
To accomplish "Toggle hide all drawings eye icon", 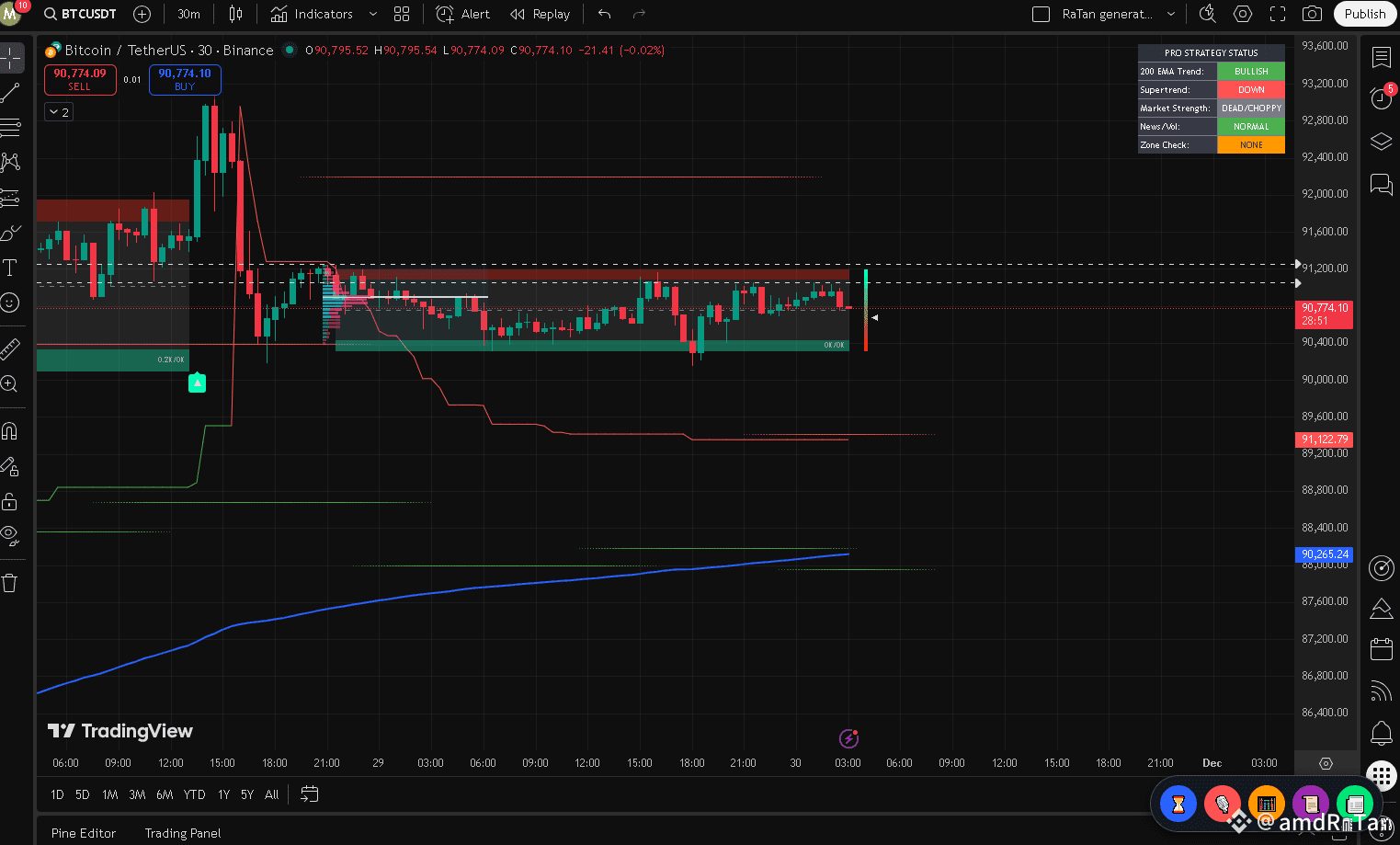I will tap(11, 536).
